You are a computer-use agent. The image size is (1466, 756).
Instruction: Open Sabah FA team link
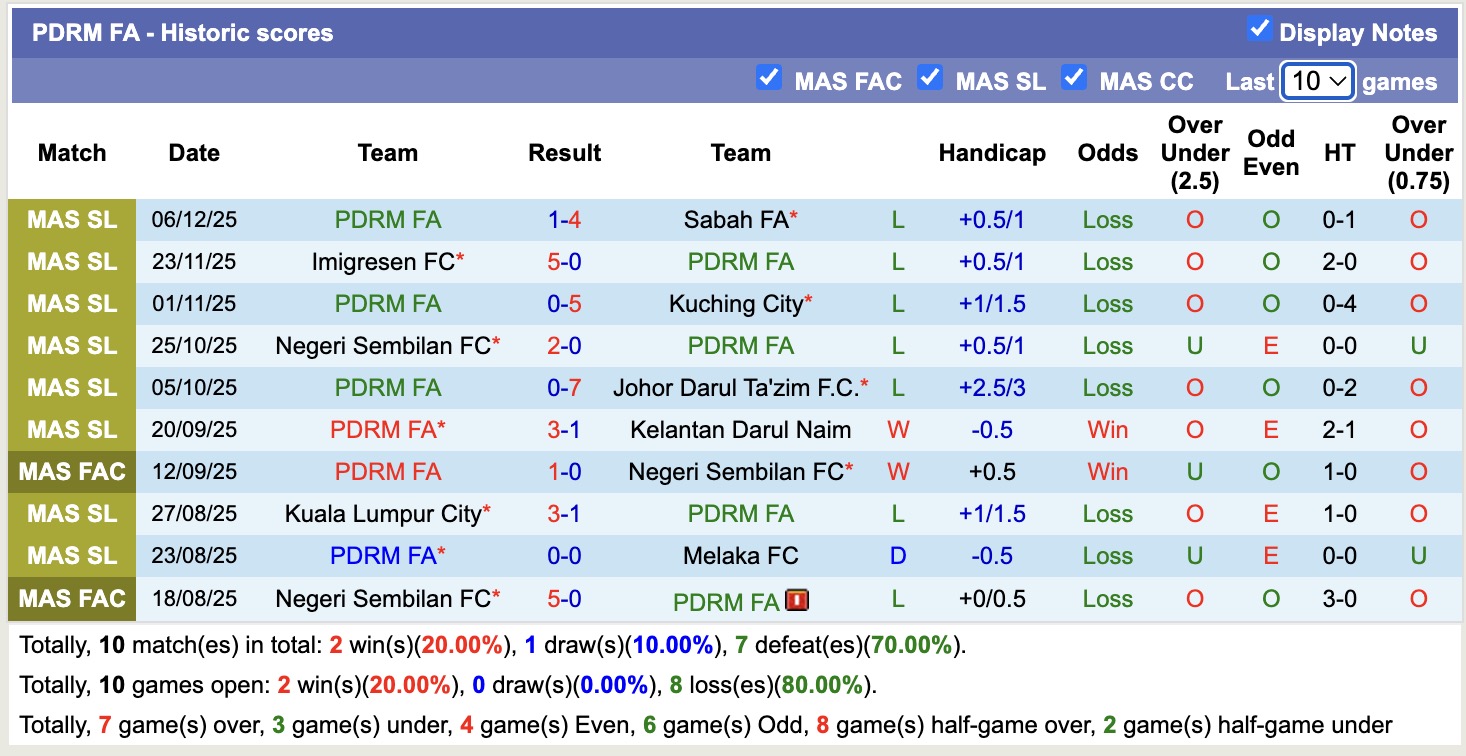[x=736, y=220]
